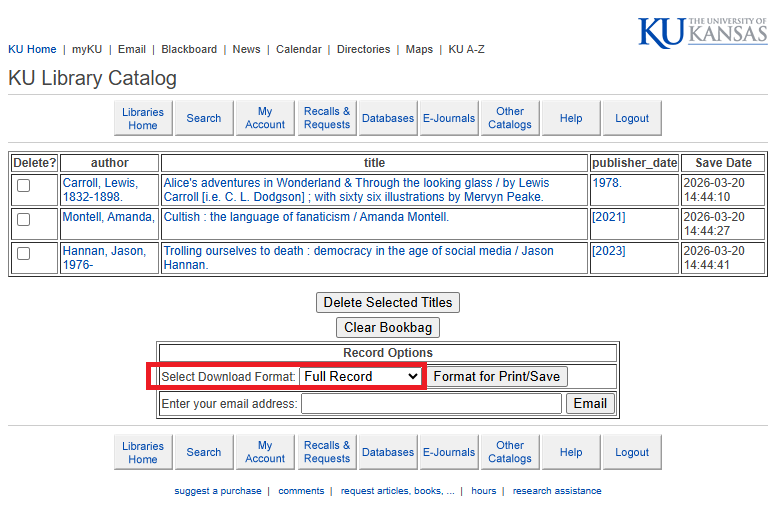
Task: Open the Select Download Format dropdown
Action: click(x=360, y=377)
